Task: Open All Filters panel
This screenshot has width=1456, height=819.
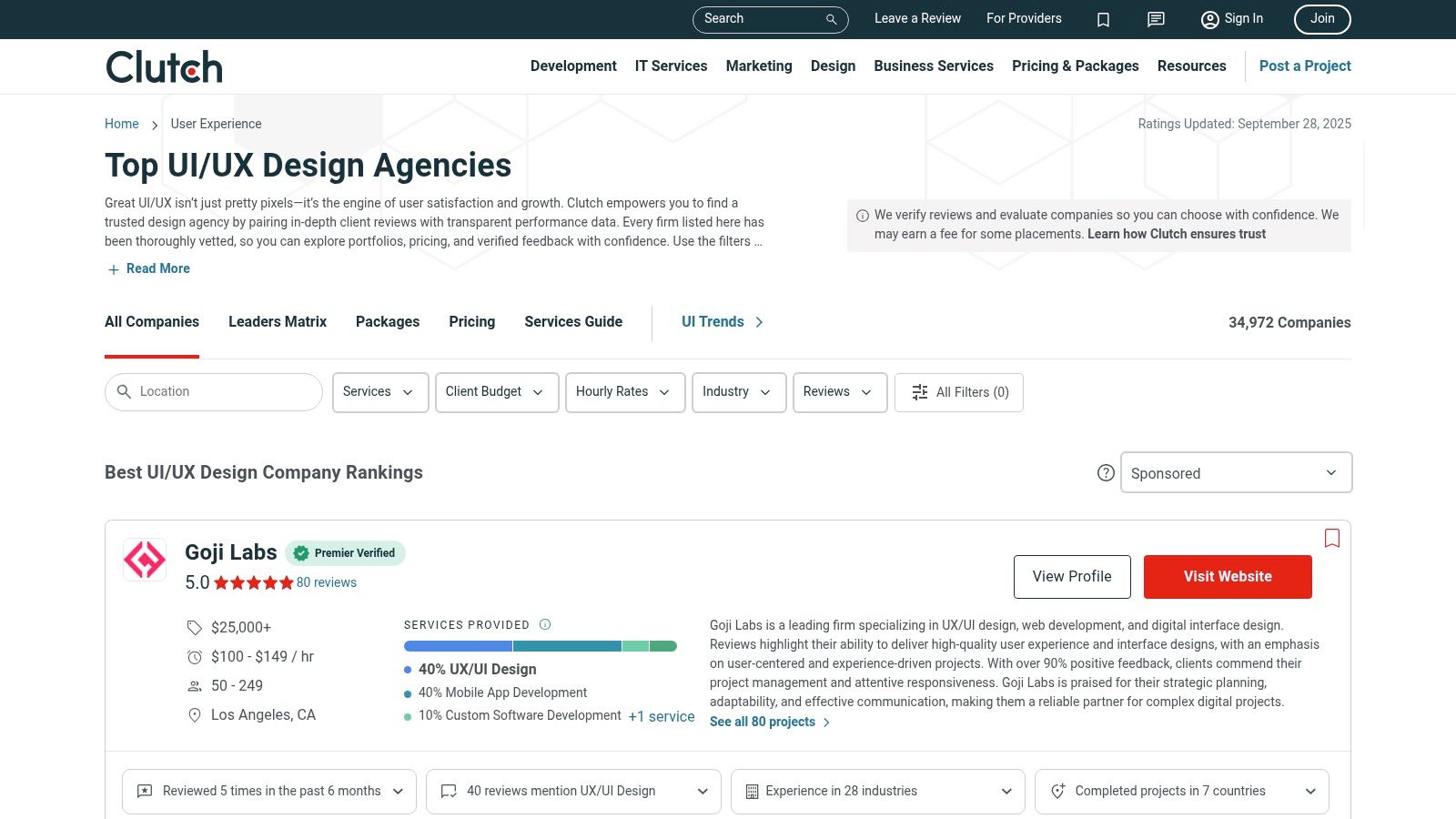Action: (959, 392)
